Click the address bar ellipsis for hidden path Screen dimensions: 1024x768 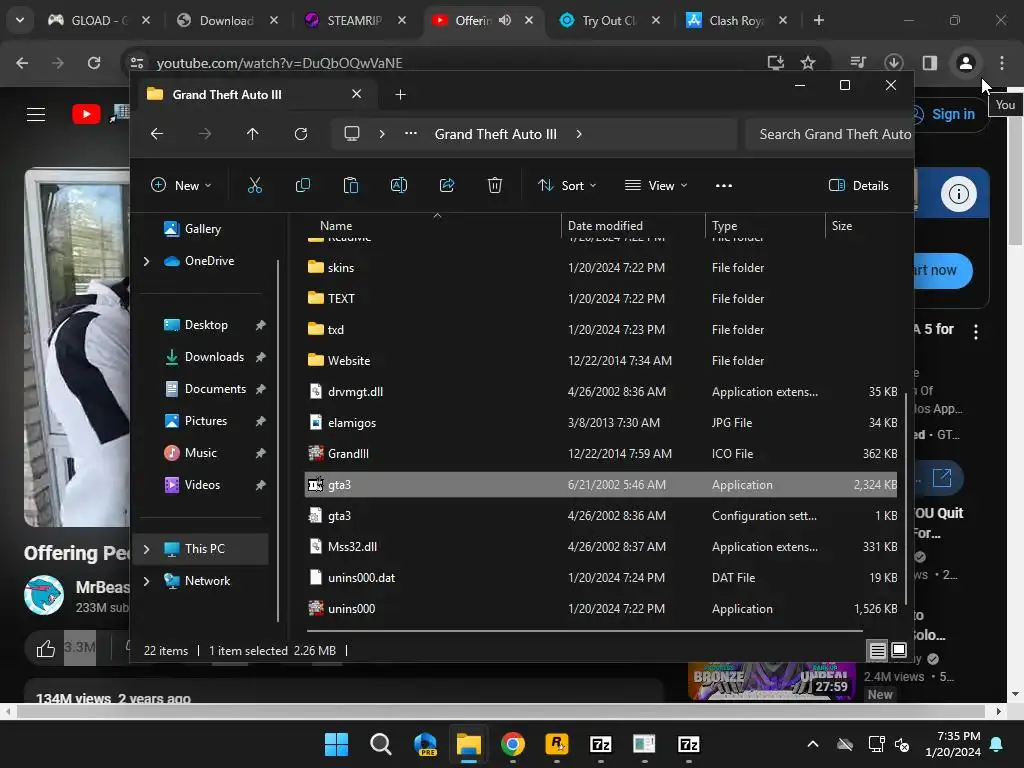(x=411, y=133)
